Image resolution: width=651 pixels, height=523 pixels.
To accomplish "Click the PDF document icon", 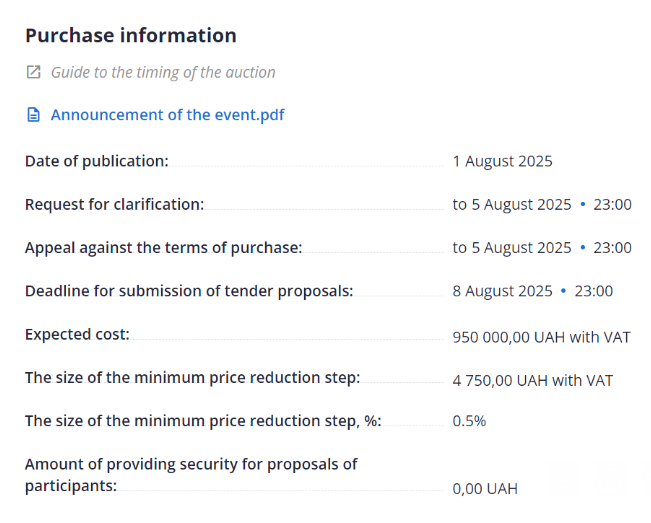I will (33, 115).
